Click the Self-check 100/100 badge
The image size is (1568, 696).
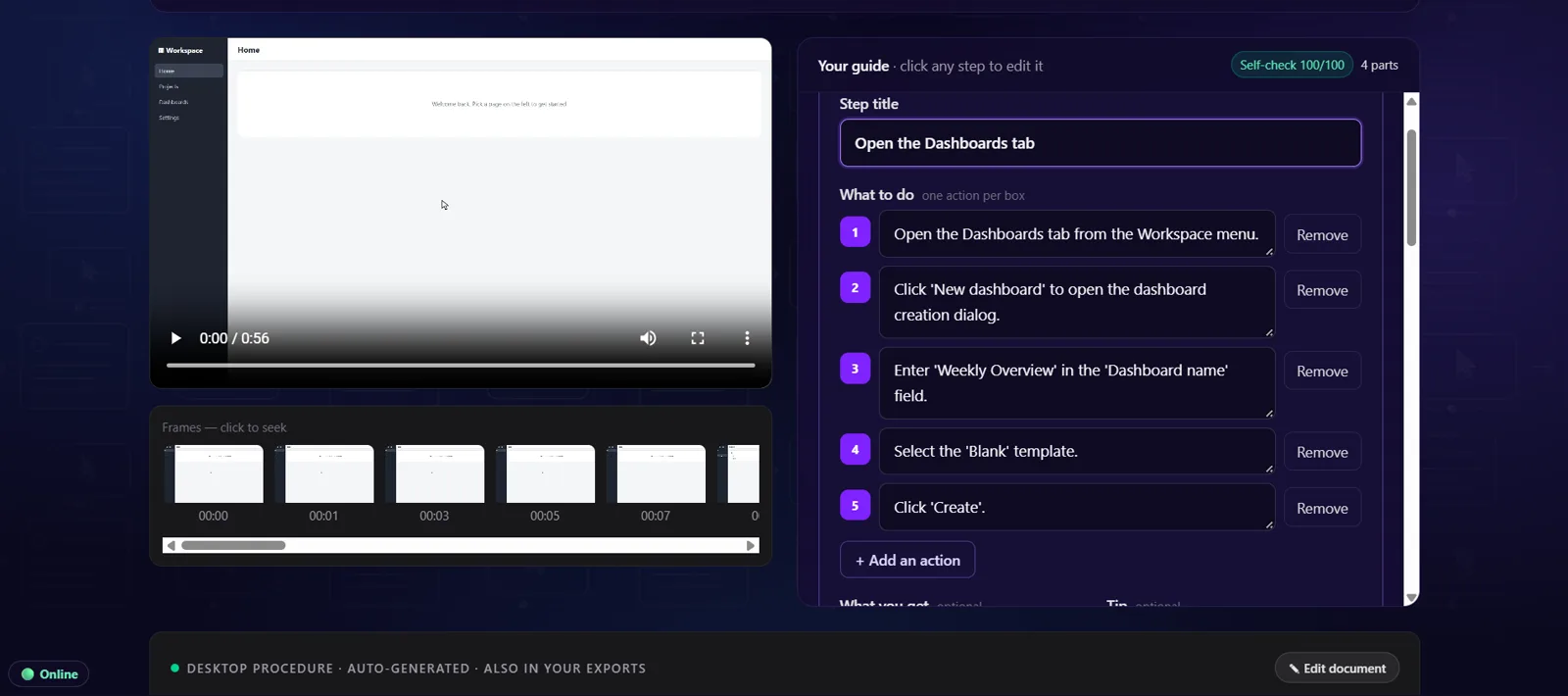1292,65
